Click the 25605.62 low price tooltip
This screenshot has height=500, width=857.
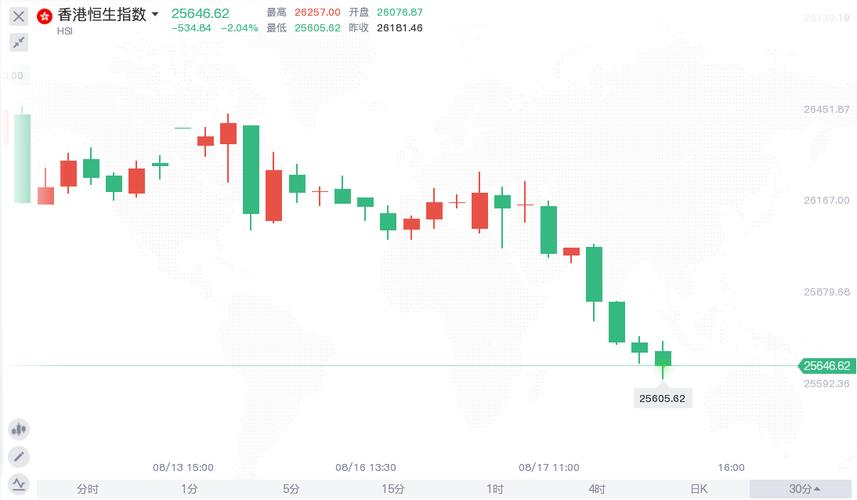(662, 398)
